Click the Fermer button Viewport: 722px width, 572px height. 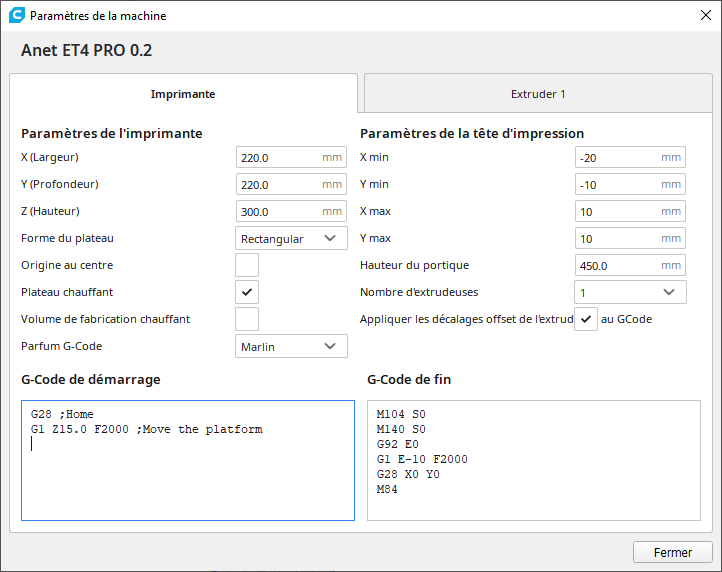[673, 552]
